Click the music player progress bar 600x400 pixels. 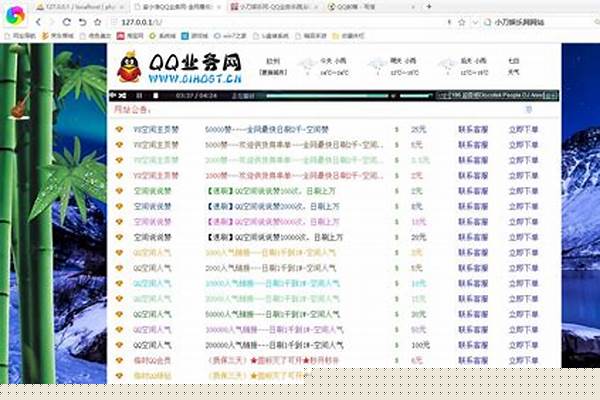[327, 96]
